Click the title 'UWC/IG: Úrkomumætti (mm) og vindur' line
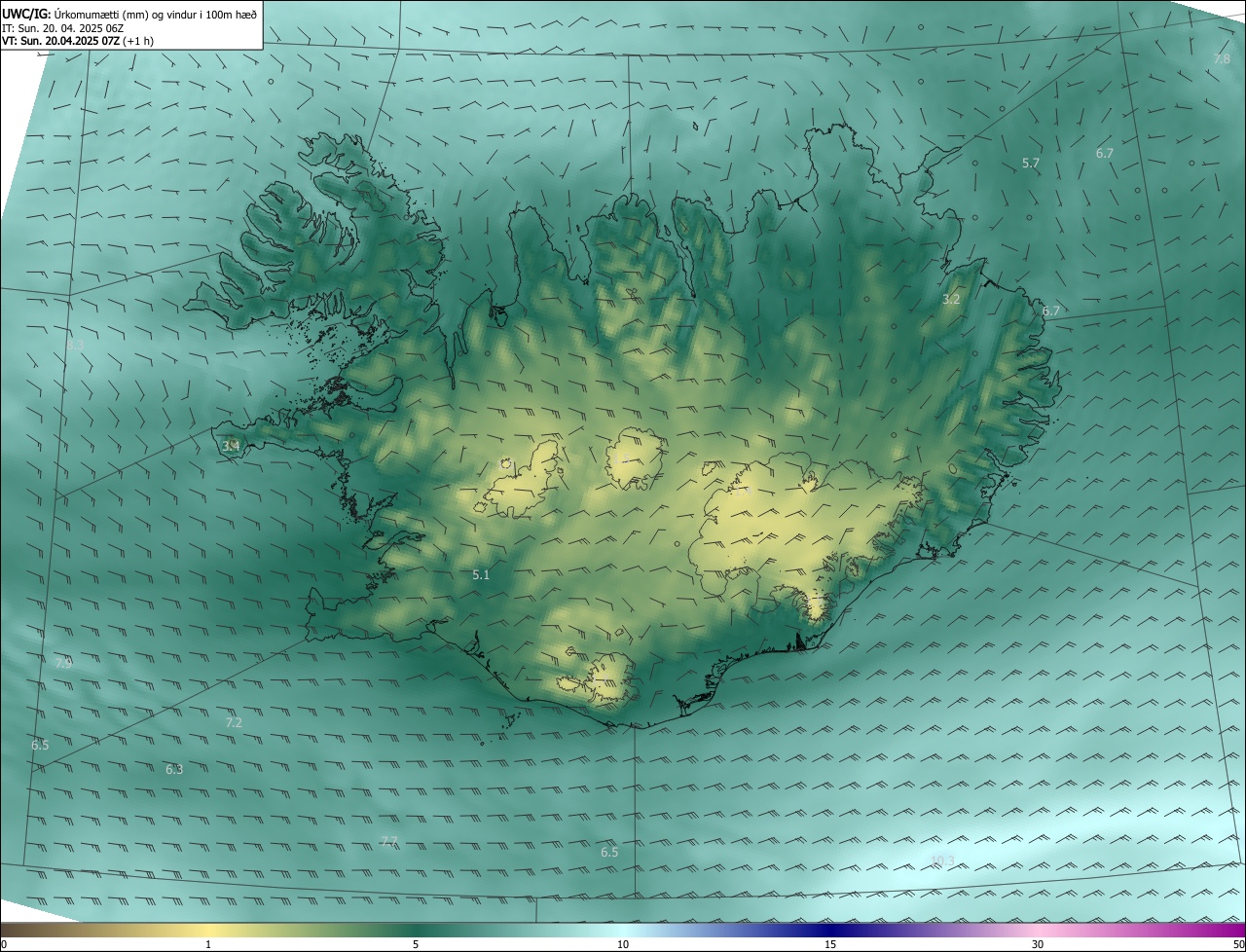 (129, 14)
